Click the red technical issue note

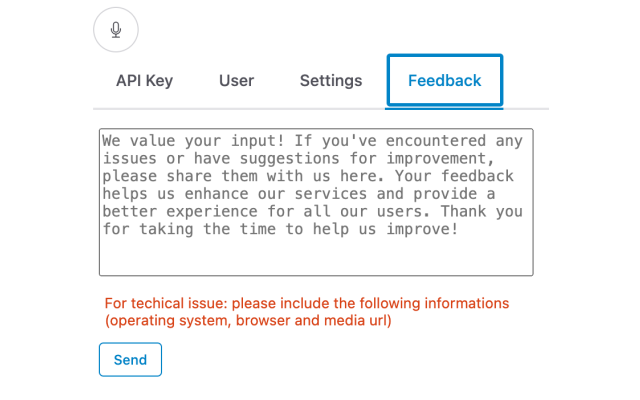coord(307,303)
